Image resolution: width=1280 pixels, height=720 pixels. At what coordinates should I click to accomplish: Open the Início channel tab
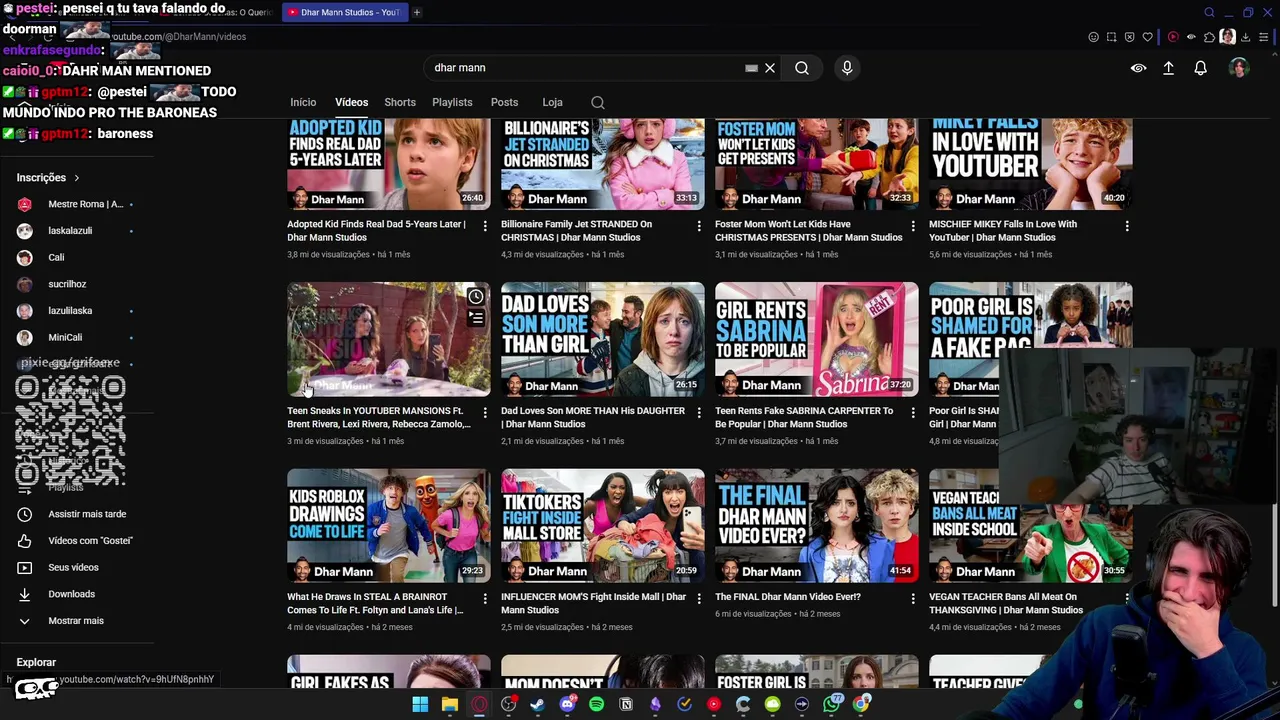[x=303, y=102]
